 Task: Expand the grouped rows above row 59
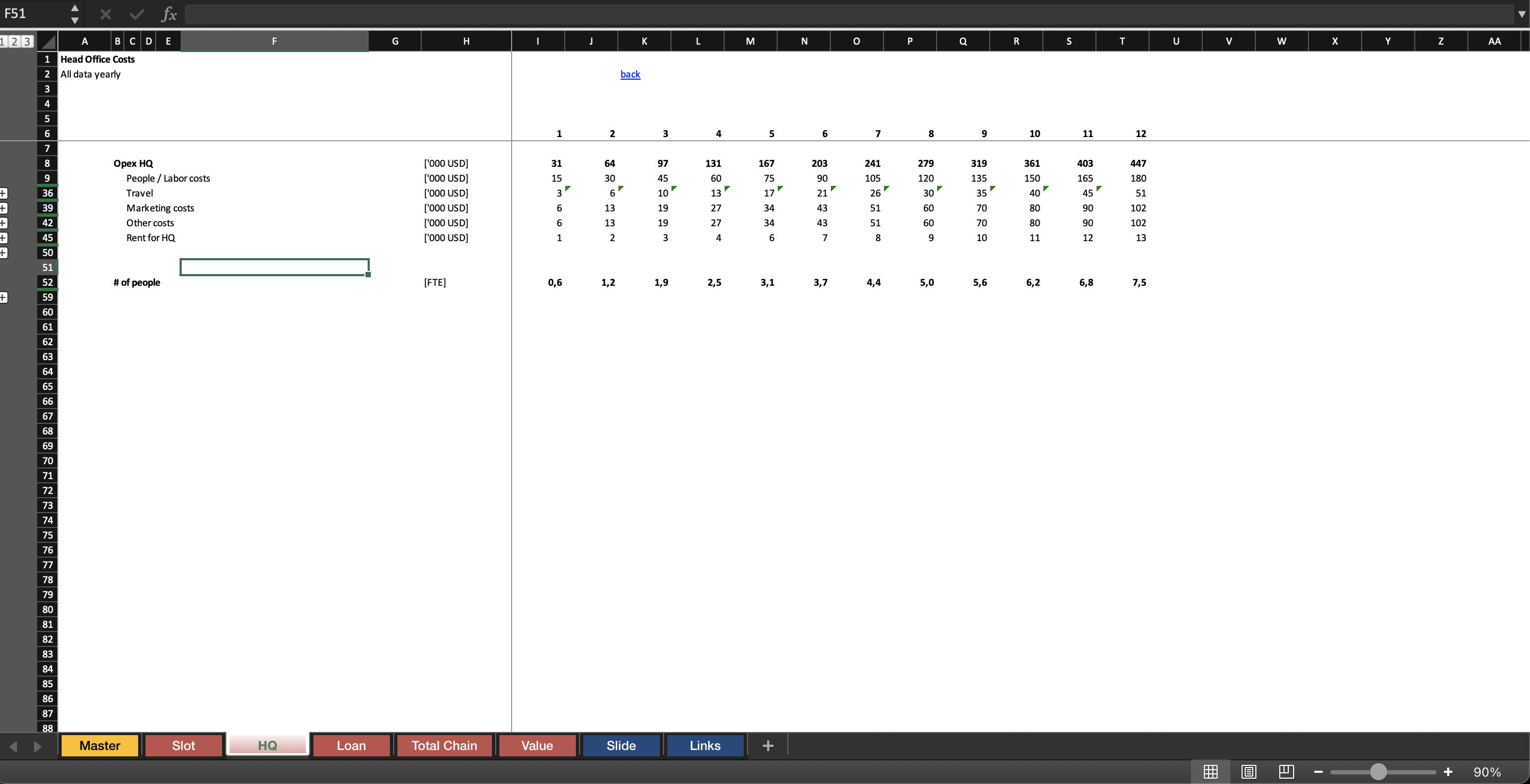click(x=4, y=297)
